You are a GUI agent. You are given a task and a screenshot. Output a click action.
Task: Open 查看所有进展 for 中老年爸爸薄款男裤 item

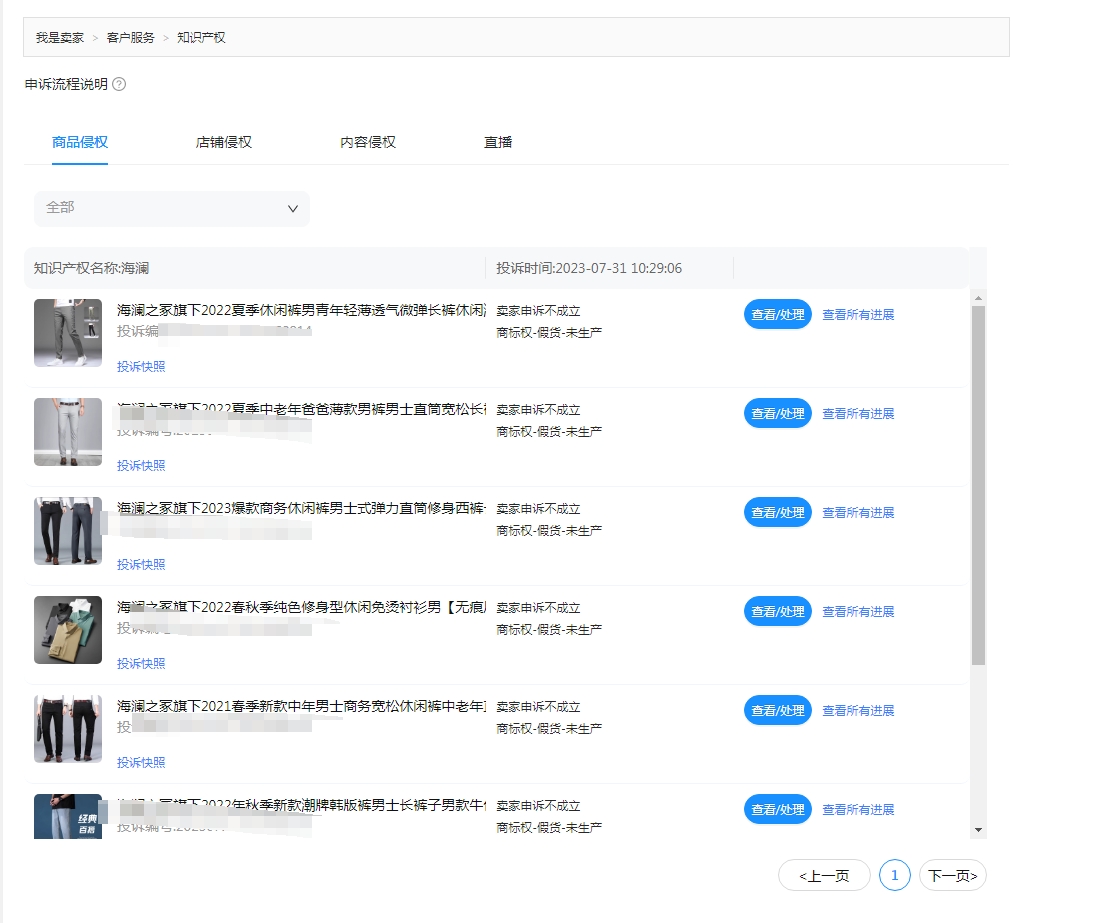(x=858, y=414)
